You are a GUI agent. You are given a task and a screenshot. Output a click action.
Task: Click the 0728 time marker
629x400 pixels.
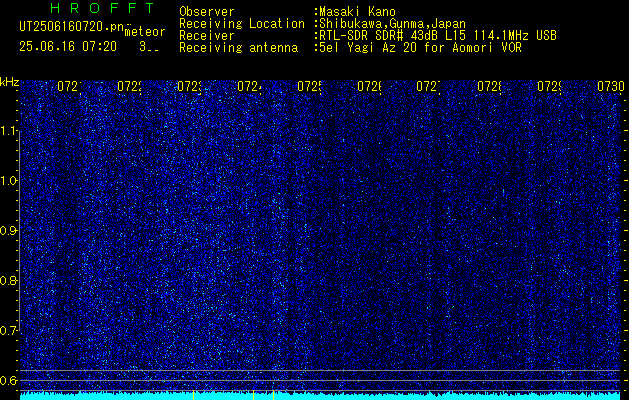tap(489, 86)
